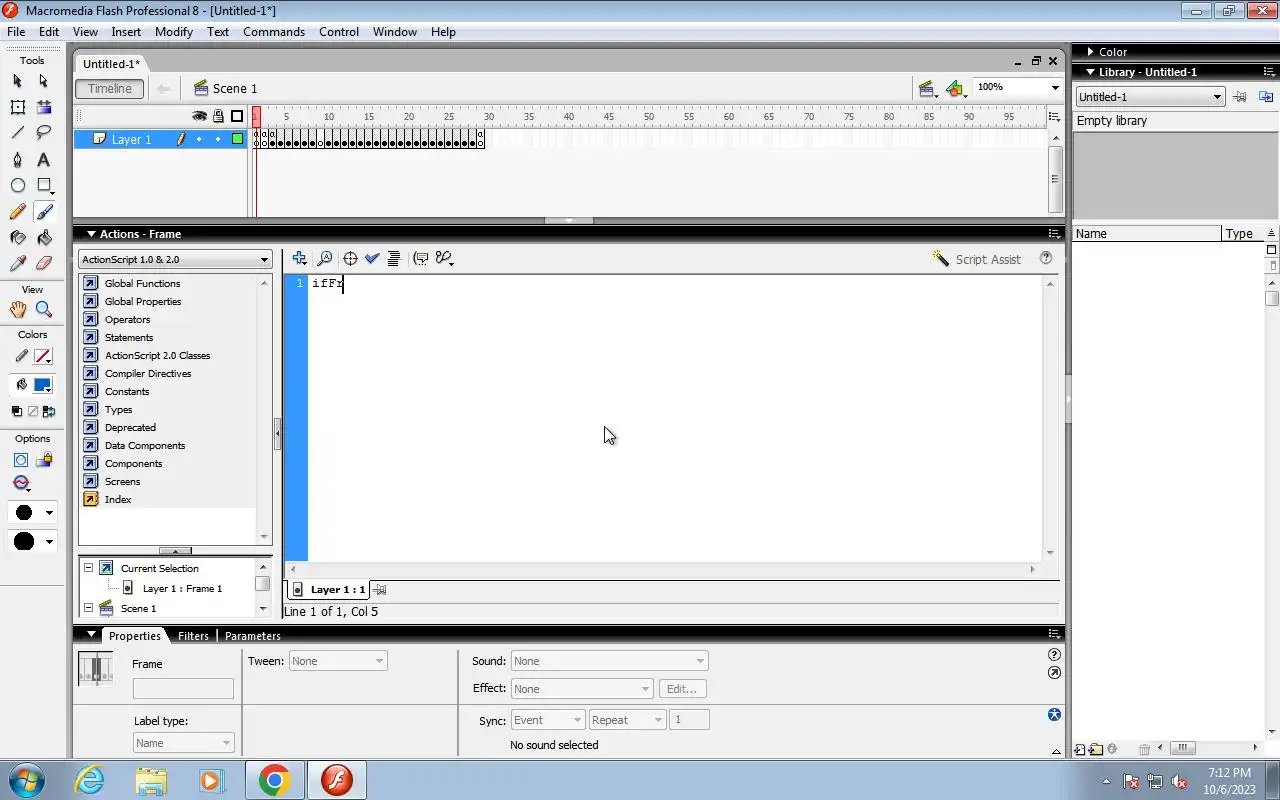
Task: Select the Eyedropper tool
Action: 18,264
